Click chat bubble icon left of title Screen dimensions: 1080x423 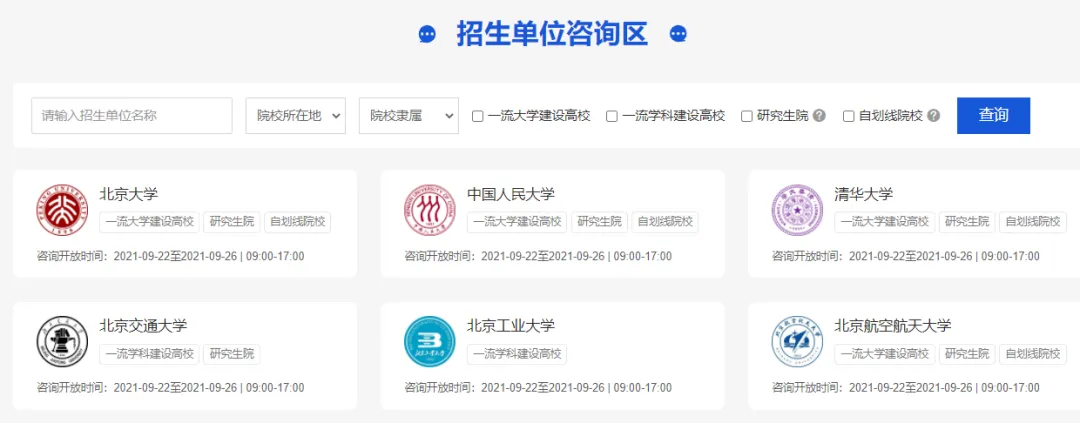[x=427, y=34]
